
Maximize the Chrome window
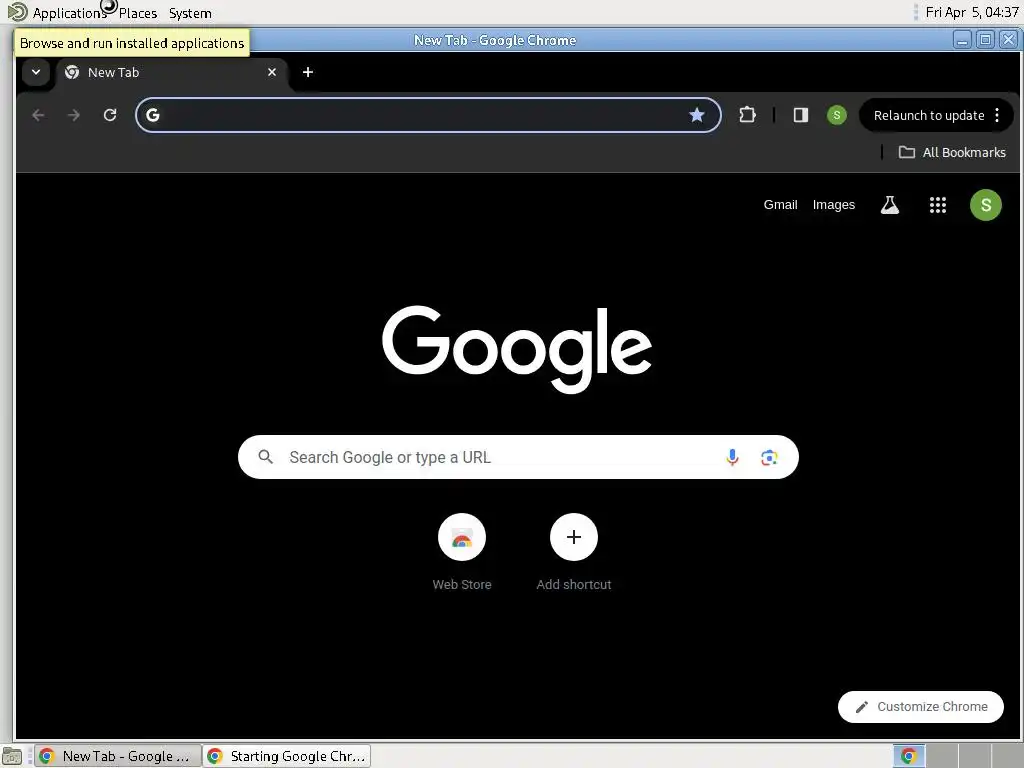(x=985, y=40)
